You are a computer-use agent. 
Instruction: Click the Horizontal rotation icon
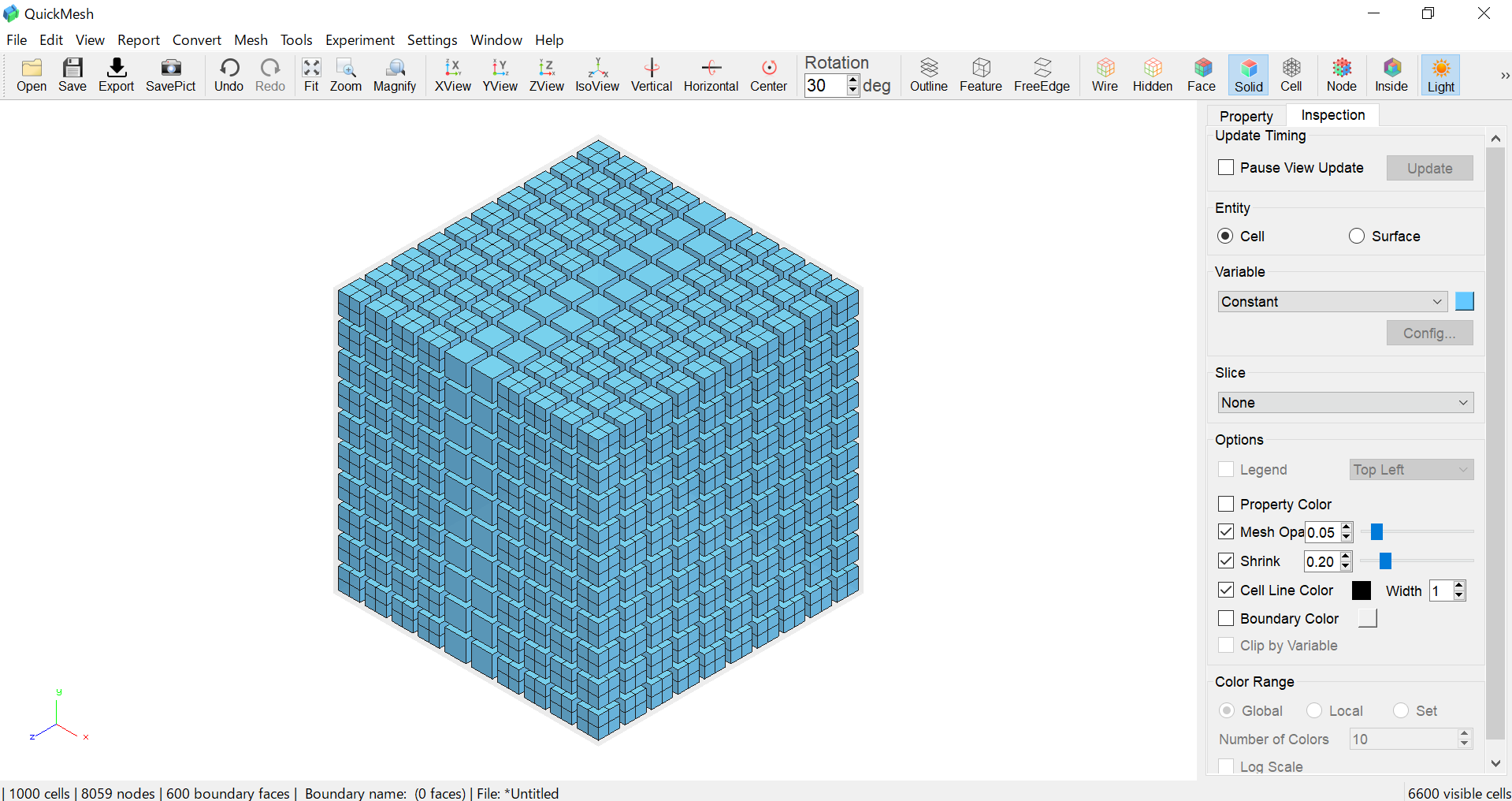tap(711, 76)
